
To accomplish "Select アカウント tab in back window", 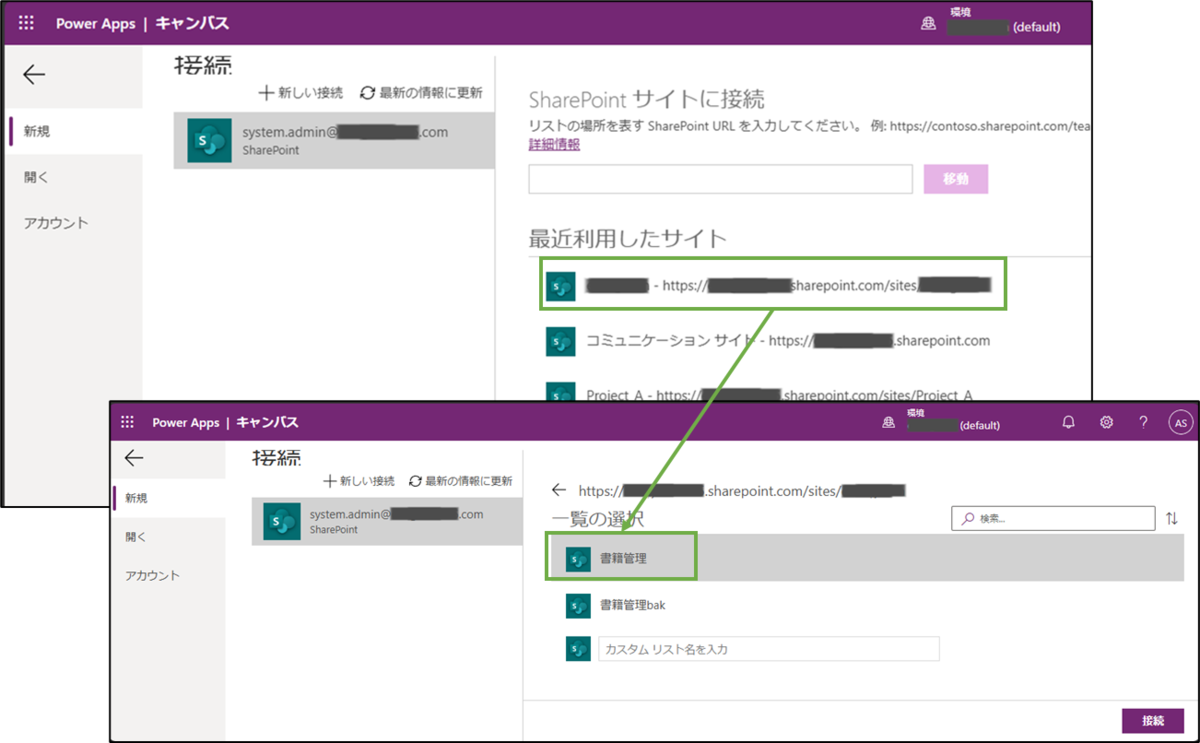I will 56,223.
